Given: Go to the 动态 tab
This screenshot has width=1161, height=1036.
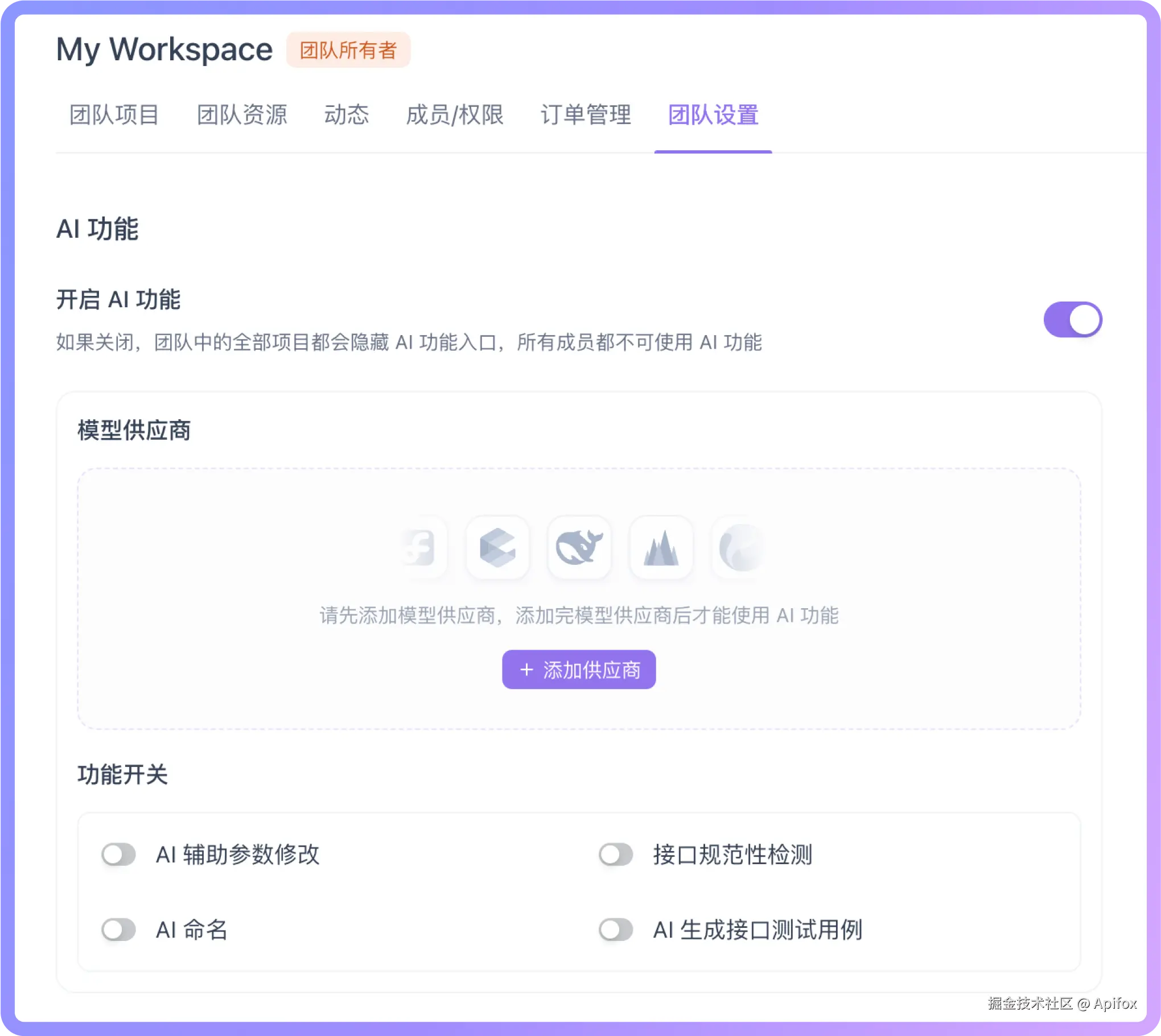Looking at the screenshot, I should coord(346,115).
